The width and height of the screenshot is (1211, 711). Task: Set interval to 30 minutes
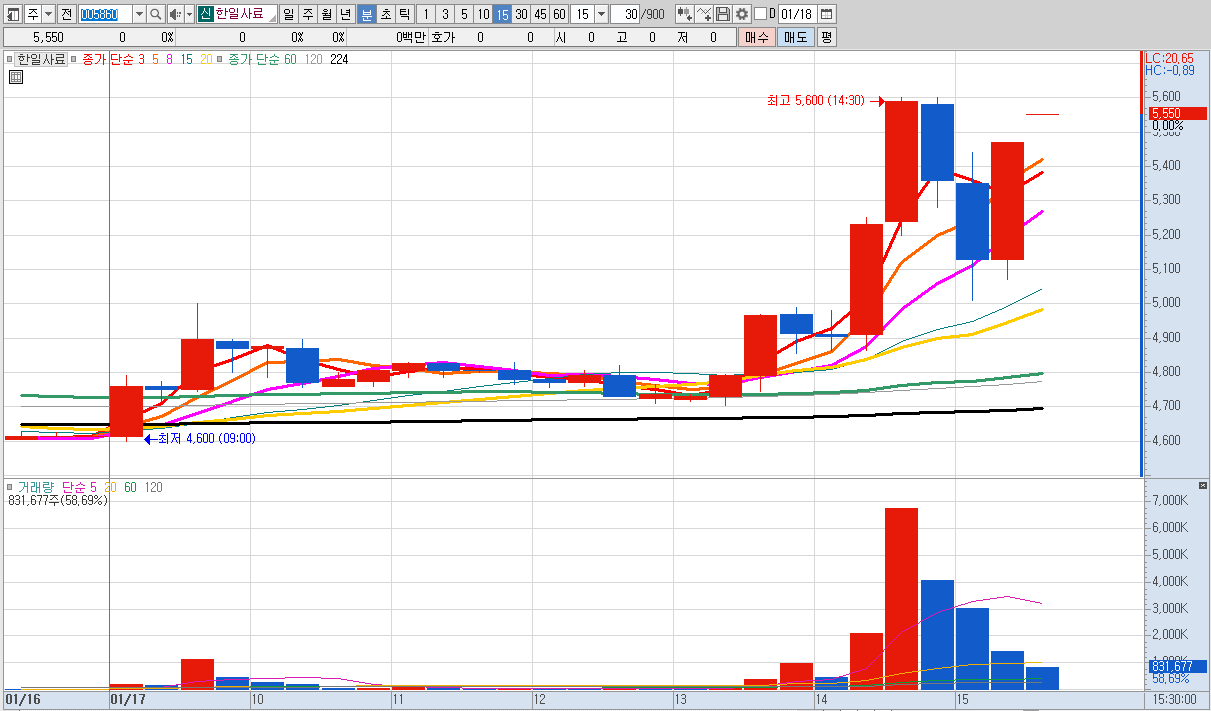click(x=520, y=14)
